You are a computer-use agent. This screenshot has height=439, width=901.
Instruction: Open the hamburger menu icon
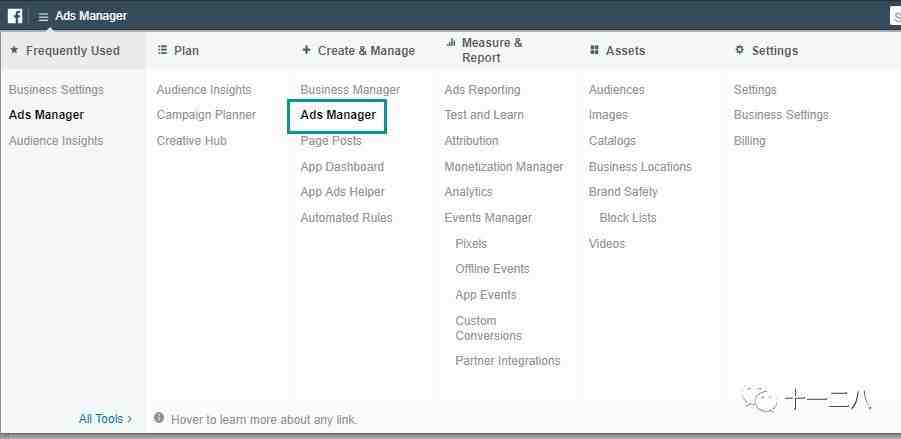pyautogui.click(x=43, y=17)
